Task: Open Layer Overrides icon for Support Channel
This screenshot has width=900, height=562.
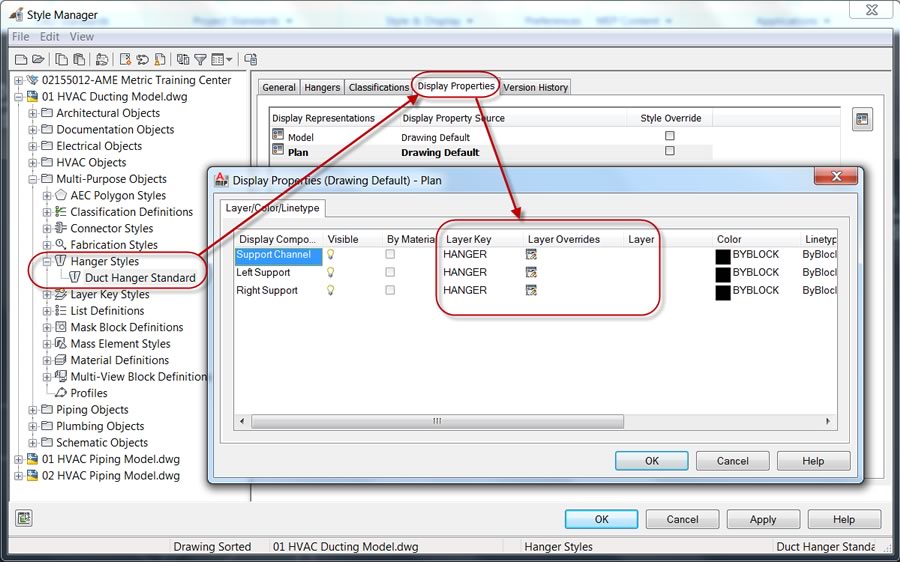Action: 531,255
